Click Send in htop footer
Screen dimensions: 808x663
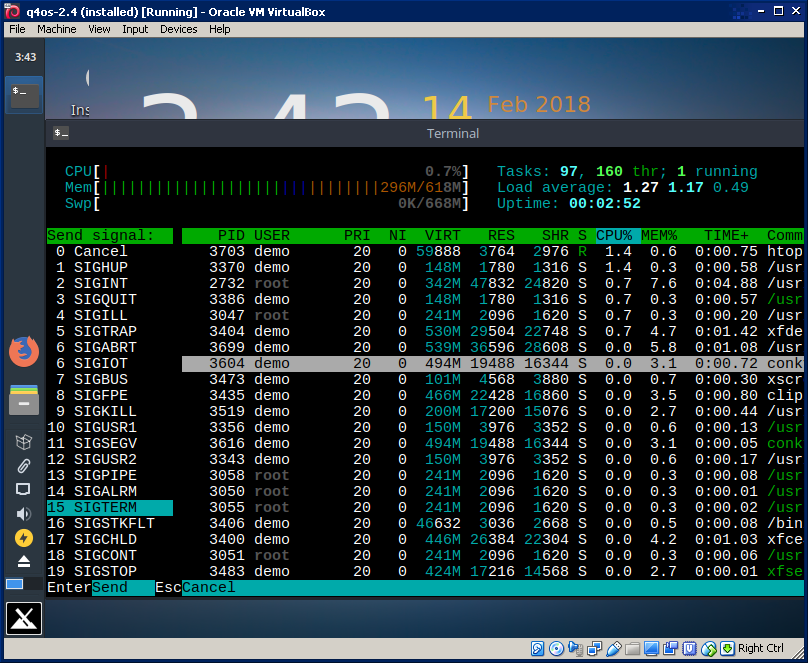tap(110, 588)
